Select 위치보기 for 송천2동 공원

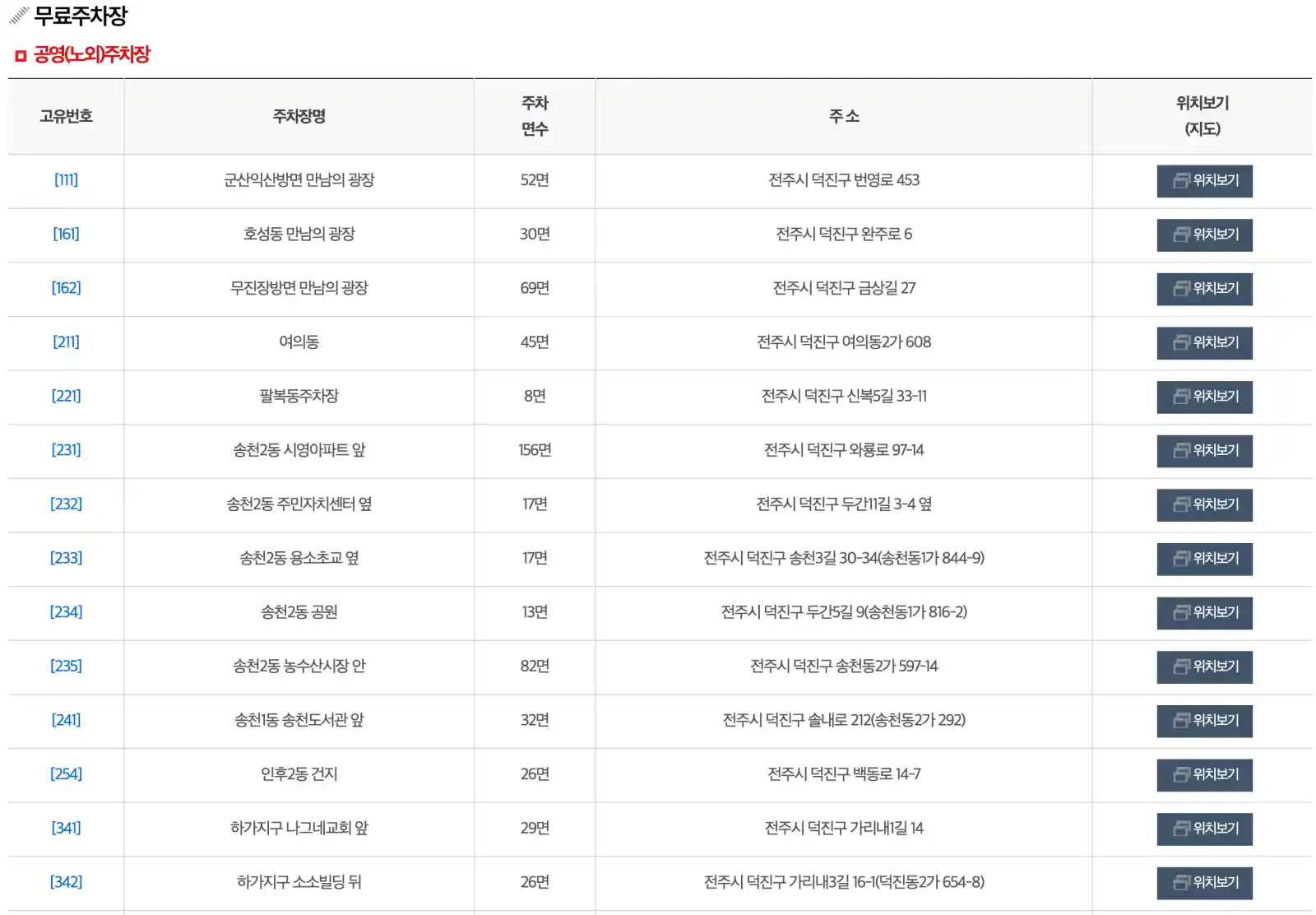pyautogui.click(x=1204, y=613)
